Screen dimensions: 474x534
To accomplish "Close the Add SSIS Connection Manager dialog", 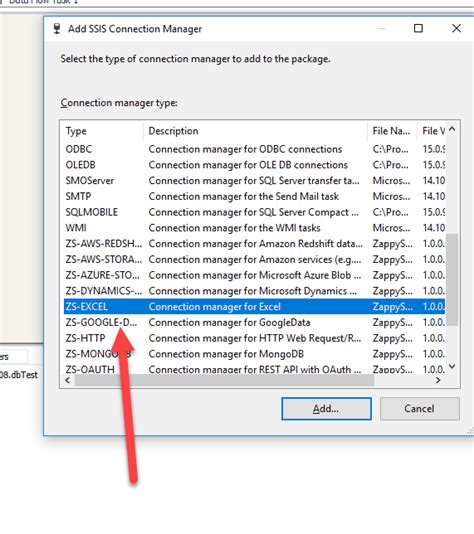I will point(456,28).
